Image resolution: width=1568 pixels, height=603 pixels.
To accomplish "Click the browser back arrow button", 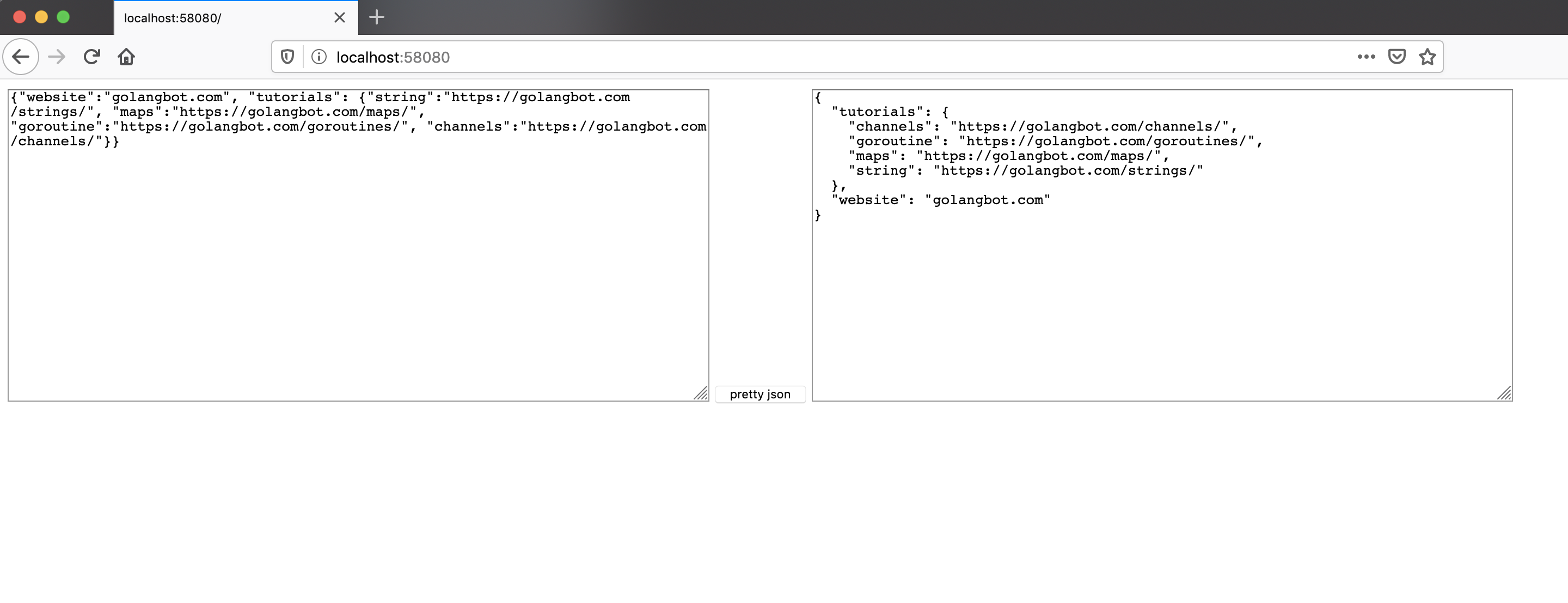I will pyautogui.click(x=21, y=57).
